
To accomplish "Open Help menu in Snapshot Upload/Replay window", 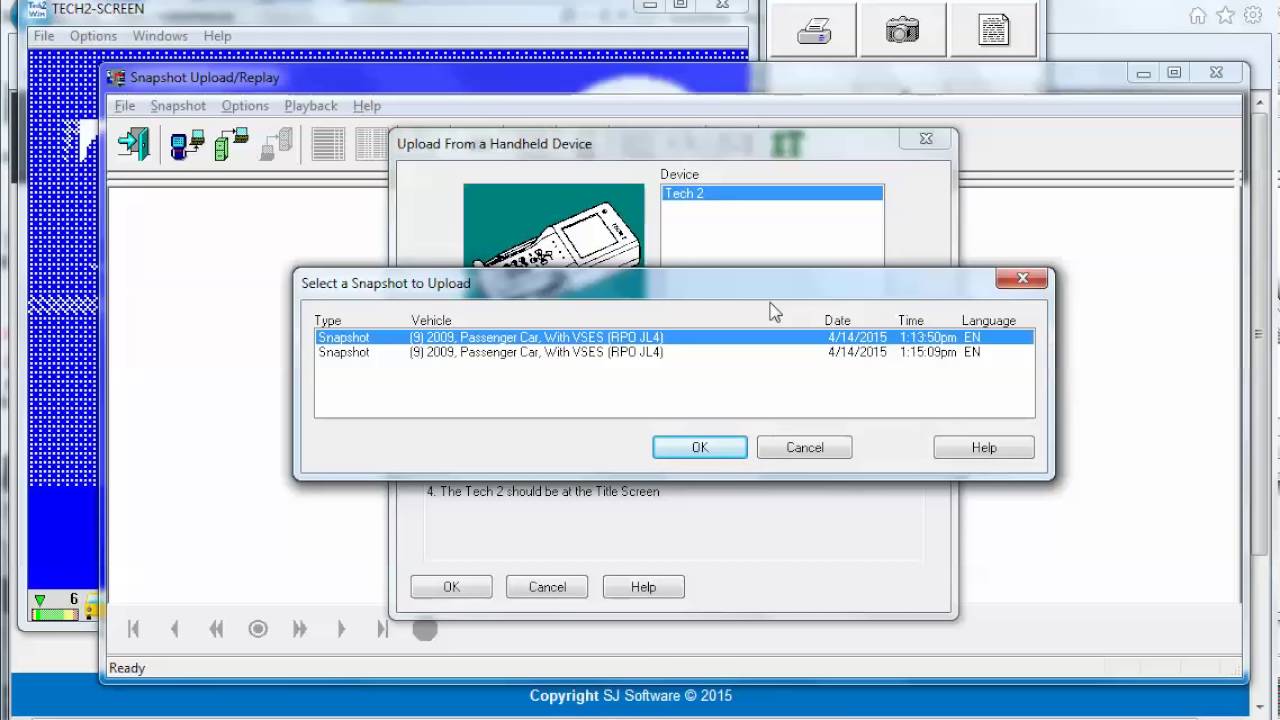I will [367, 105].
